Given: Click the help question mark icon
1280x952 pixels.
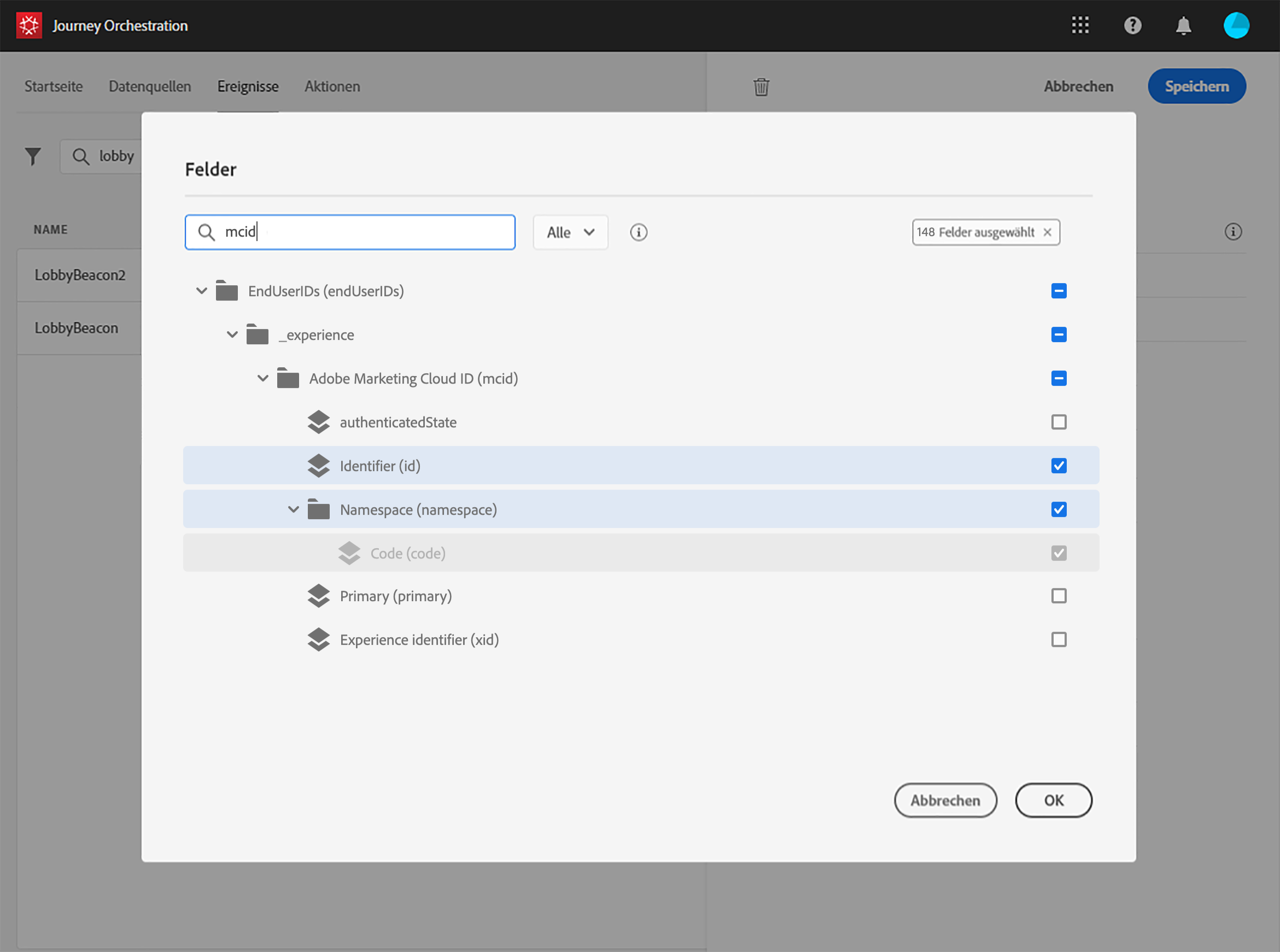Looking at the screenshot, I should (1132, 25).
